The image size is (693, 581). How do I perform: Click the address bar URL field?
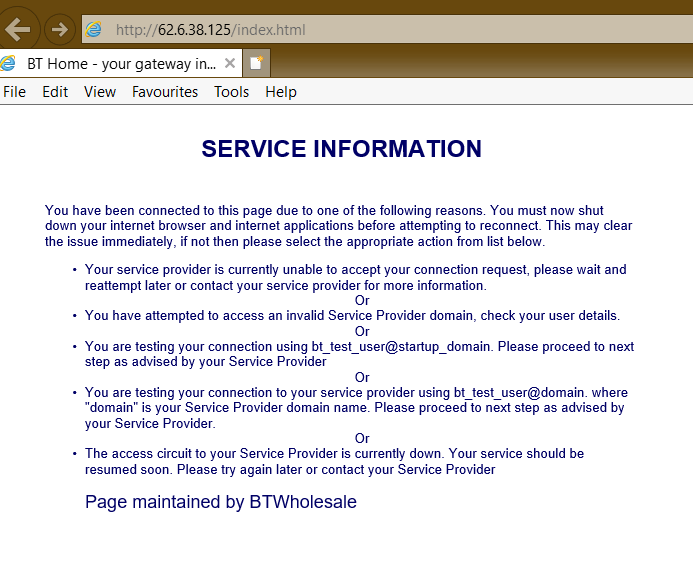389,30
